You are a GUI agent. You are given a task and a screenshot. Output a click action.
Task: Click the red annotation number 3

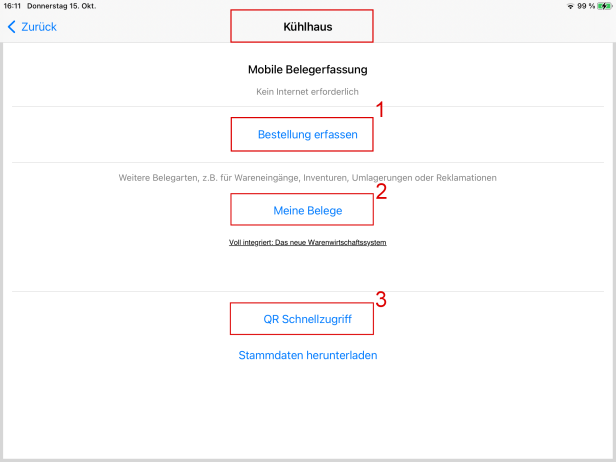(380, 298)
